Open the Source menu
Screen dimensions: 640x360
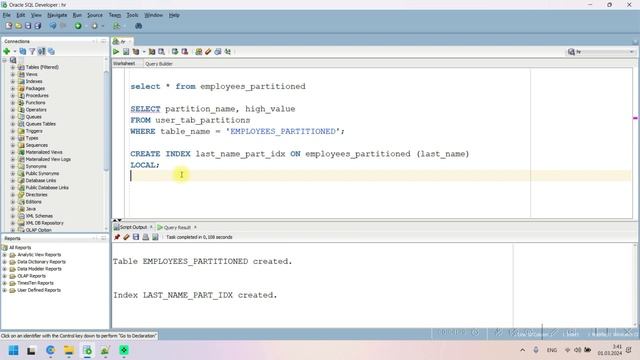[95, 15]
